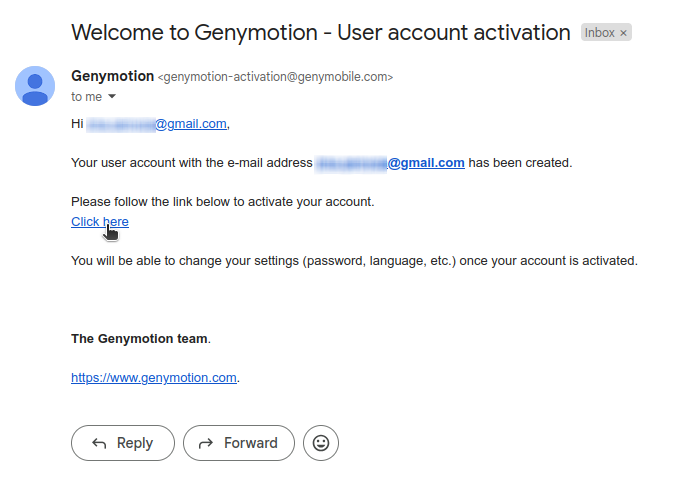This screenshot has width=687, height=491.
Task: Click the "Please follow the link below" sentence
Action: coord(223,202)
